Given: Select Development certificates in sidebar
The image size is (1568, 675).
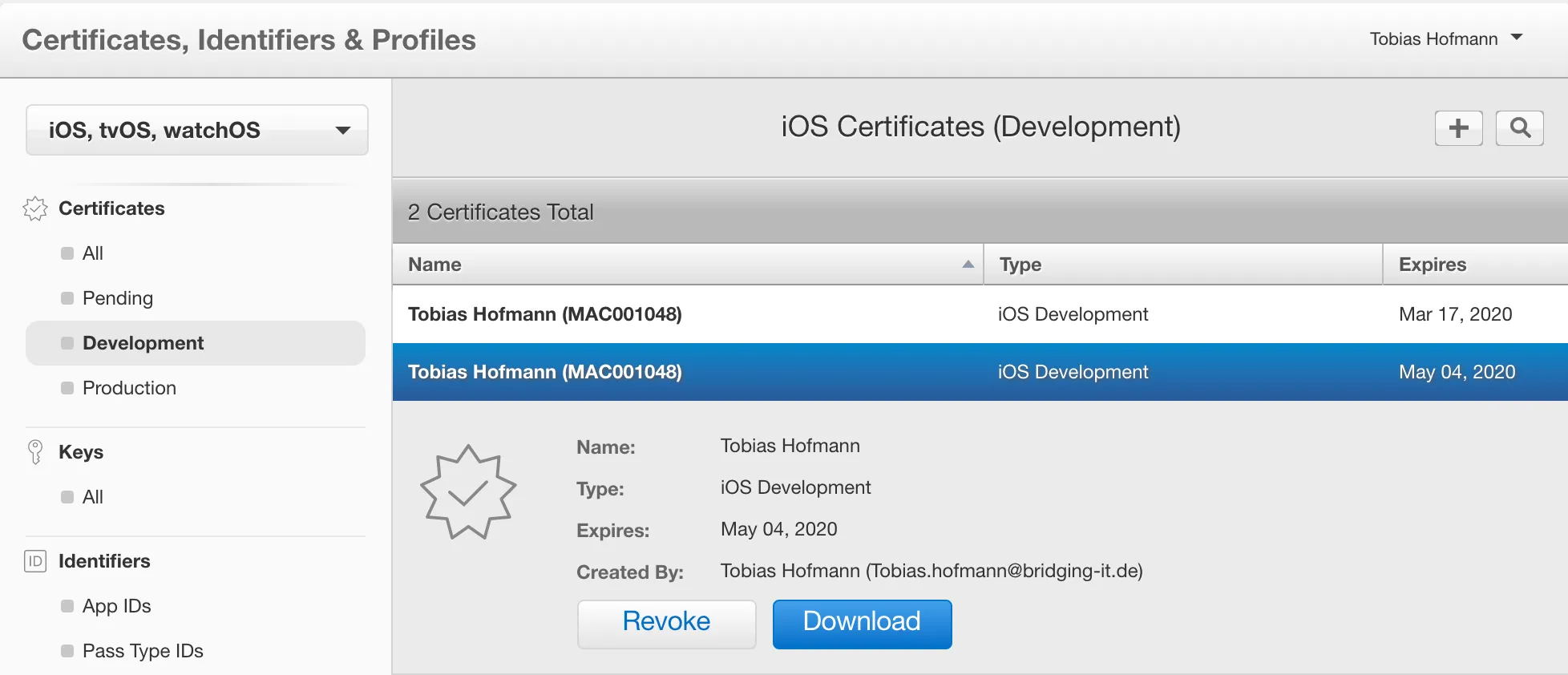Looking at the screenshot, I should pyautogui.click(x=143, y=343).
